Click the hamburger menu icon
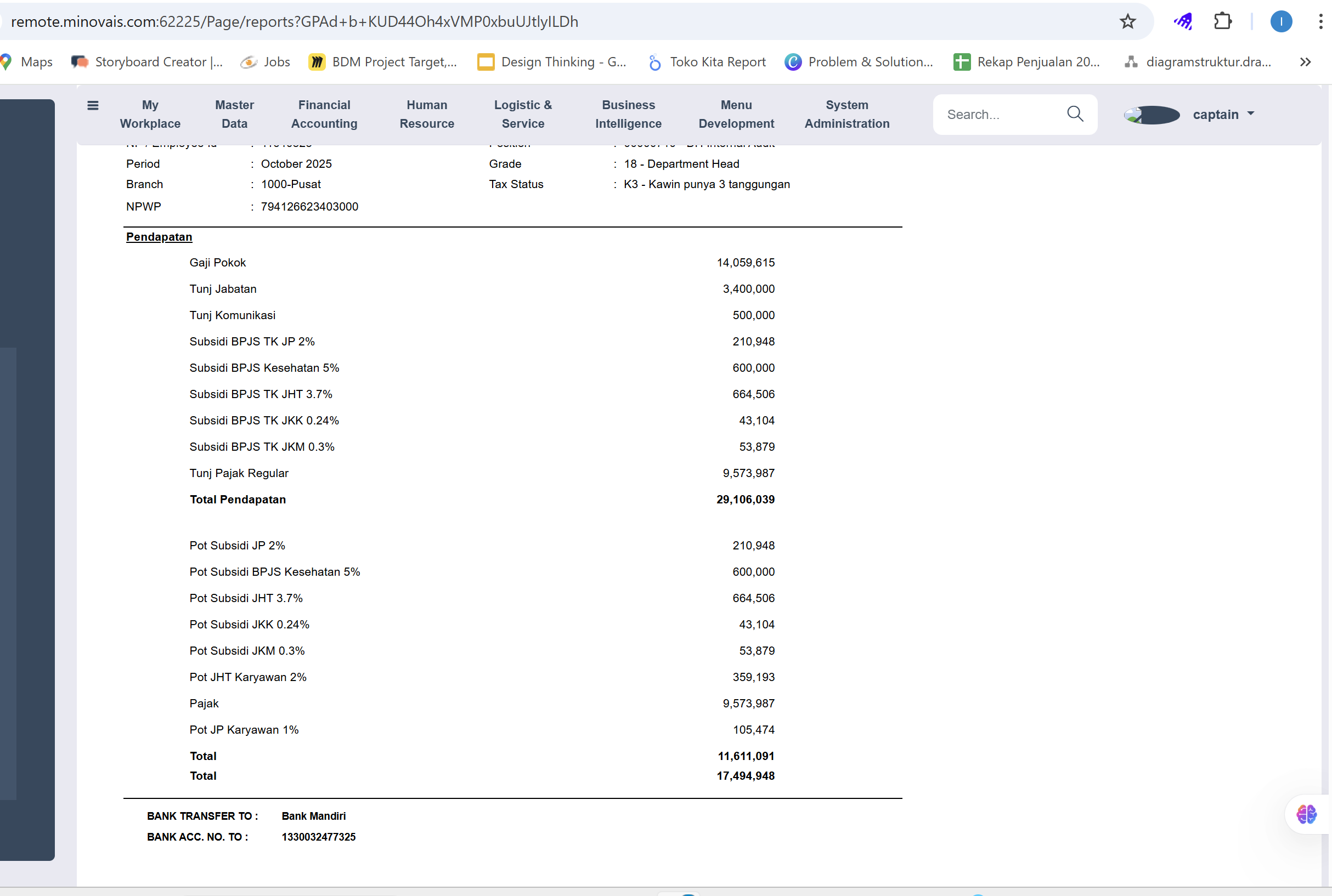This screenshot has height=896, width=1332. click(x=93, y=106)
